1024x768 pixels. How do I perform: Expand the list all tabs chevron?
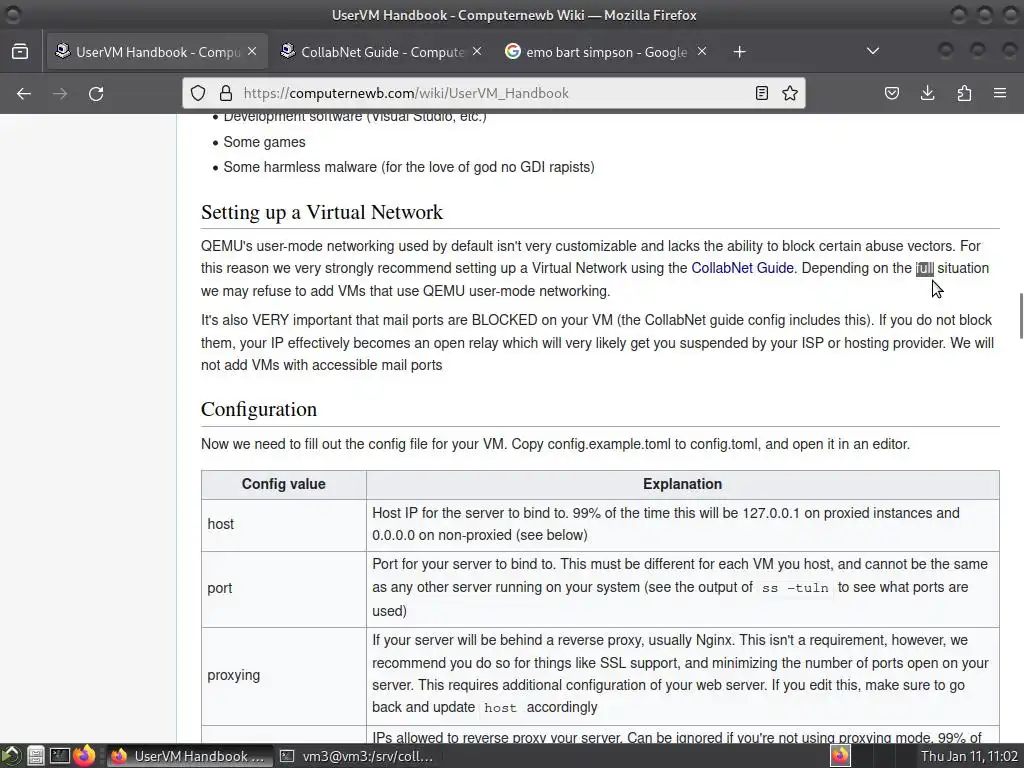pos(872,51)
